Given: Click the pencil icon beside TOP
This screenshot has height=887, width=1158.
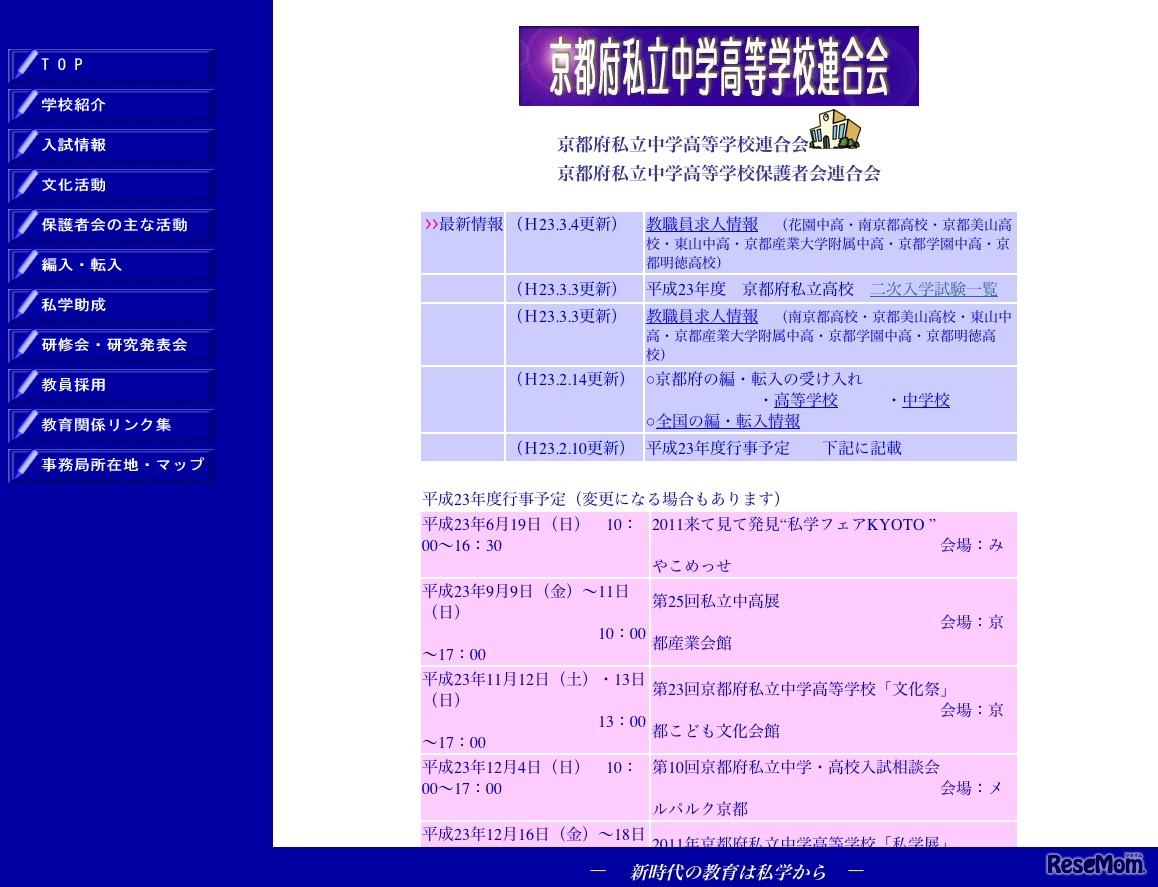Looking at the screenshot, I should tap(25, 64).
